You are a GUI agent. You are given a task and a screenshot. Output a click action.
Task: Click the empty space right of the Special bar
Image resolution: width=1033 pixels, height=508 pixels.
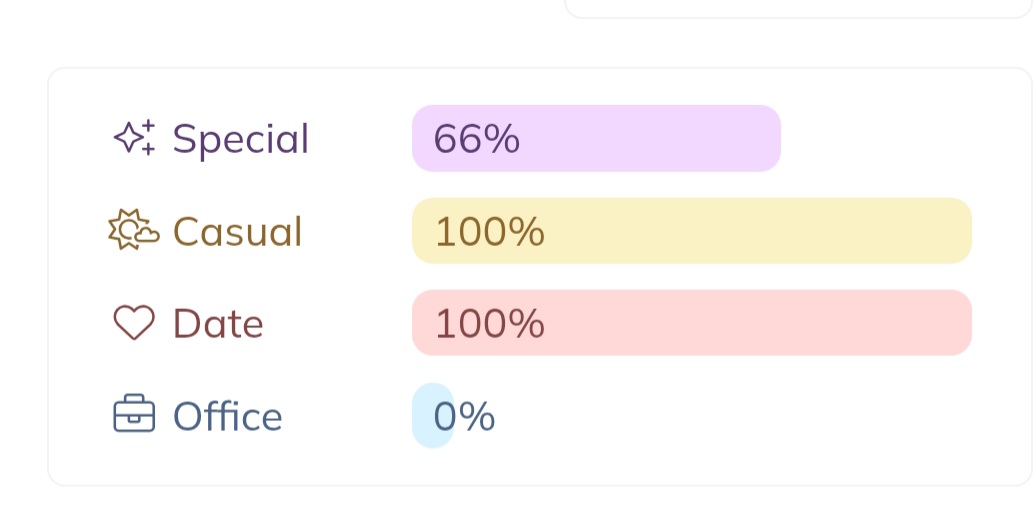click(x=880, y=138)
